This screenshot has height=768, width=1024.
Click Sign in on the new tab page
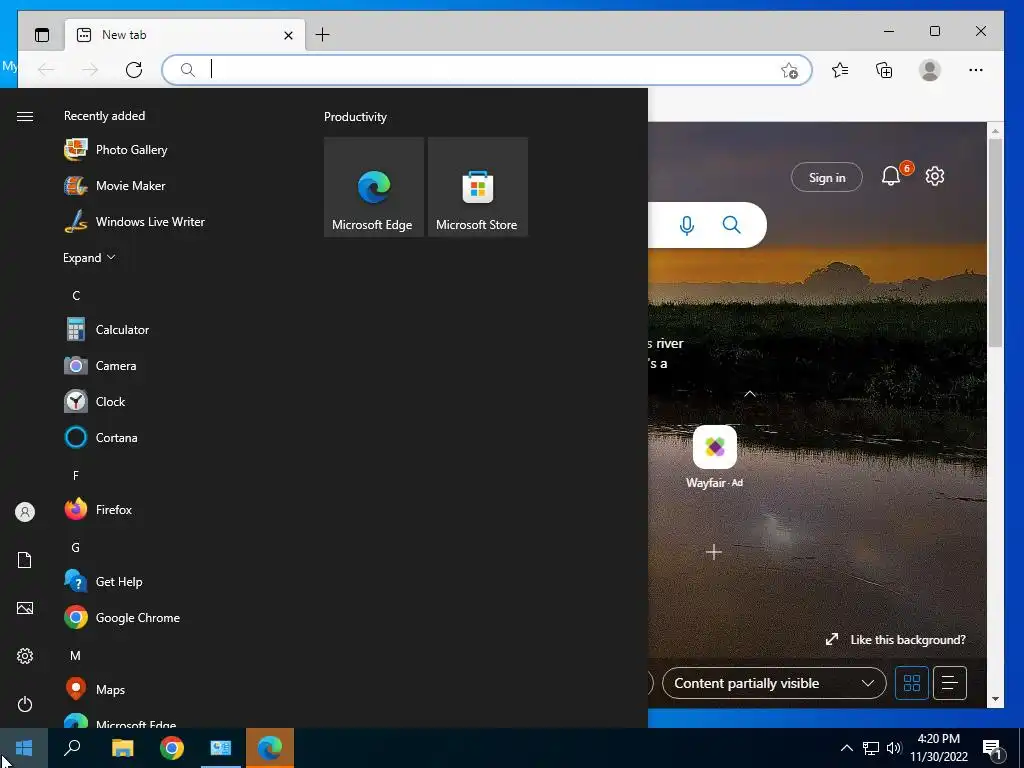tap(827, 177)
